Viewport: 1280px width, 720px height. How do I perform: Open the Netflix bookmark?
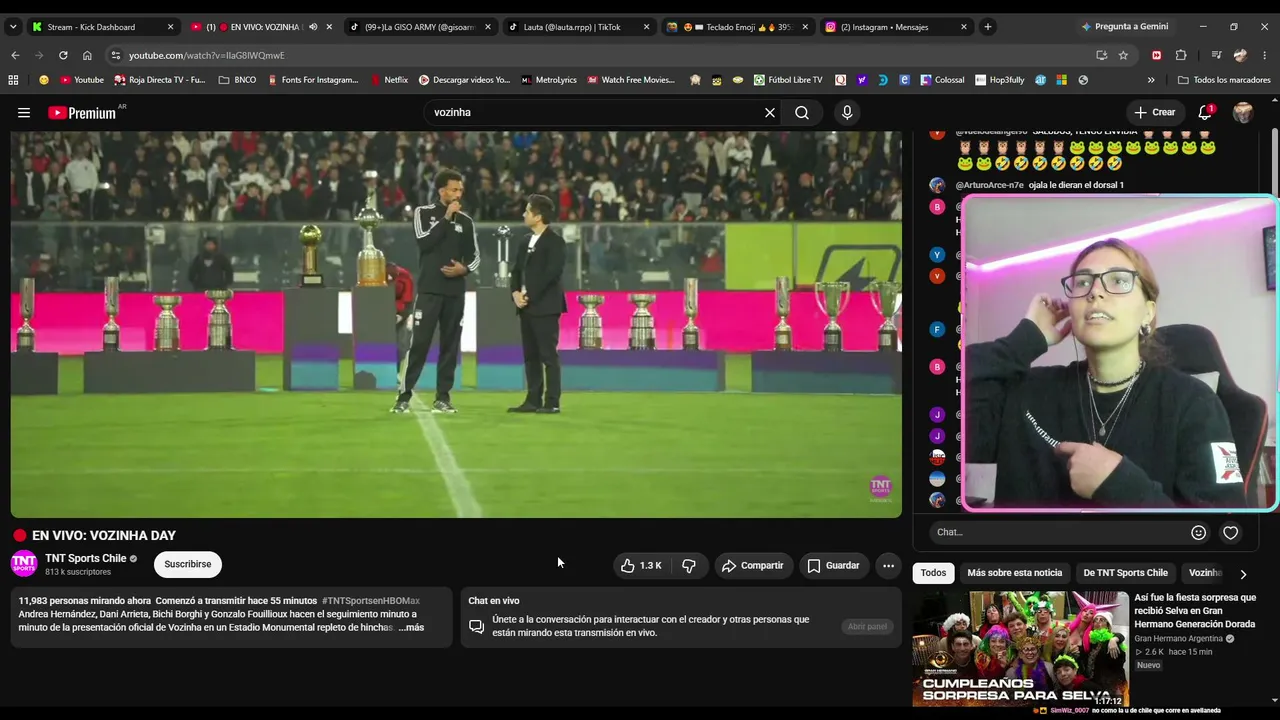coord(389,80)
